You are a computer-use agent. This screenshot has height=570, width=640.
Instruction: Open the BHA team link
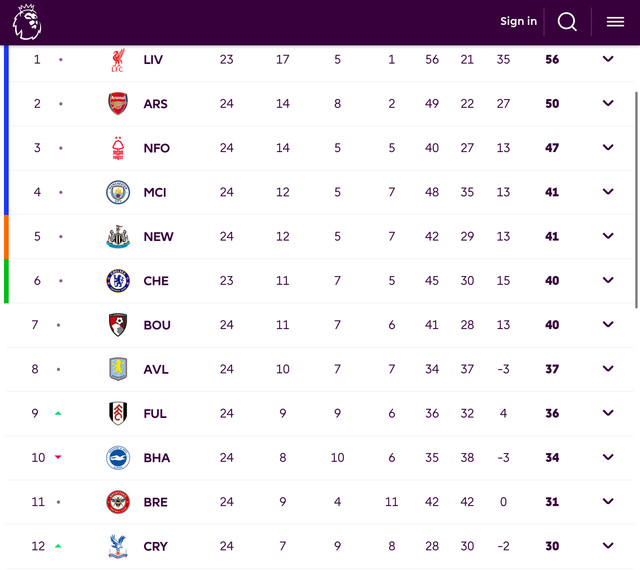pos(157,458)
